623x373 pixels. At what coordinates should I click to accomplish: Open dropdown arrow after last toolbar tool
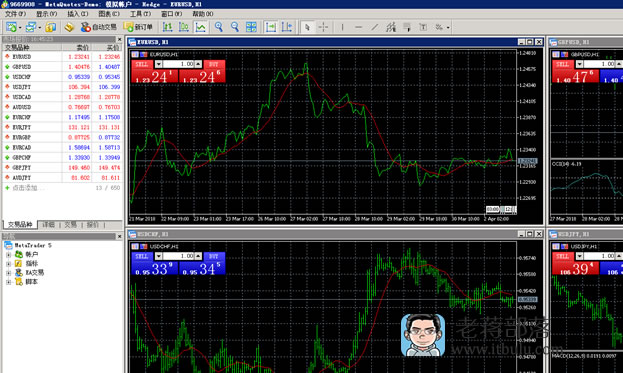tap(448, 27)
